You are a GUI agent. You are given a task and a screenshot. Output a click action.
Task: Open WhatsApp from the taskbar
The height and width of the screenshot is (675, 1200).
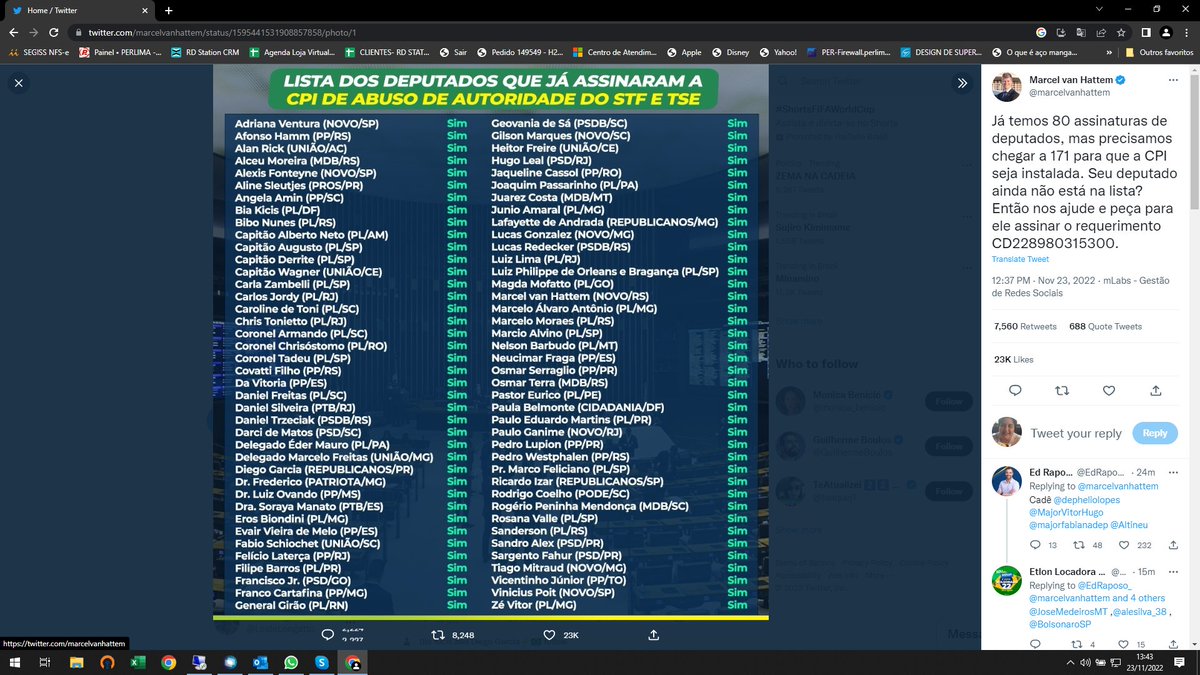click(291, 662)
